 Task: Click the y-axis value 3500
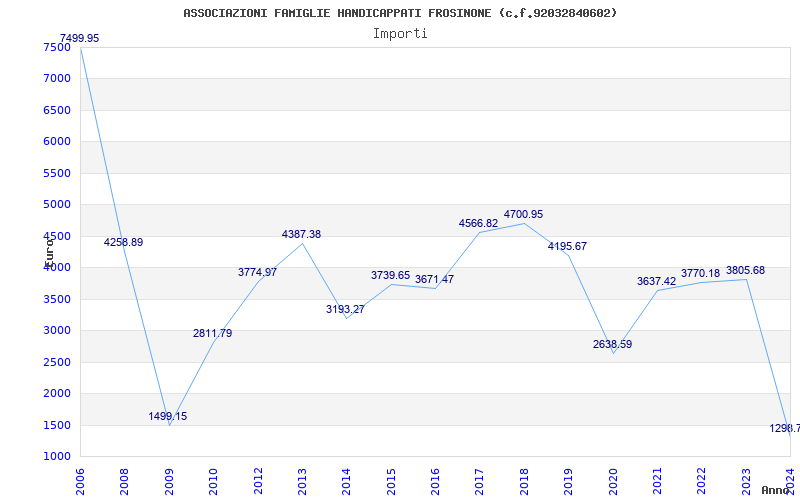(57, 299)
